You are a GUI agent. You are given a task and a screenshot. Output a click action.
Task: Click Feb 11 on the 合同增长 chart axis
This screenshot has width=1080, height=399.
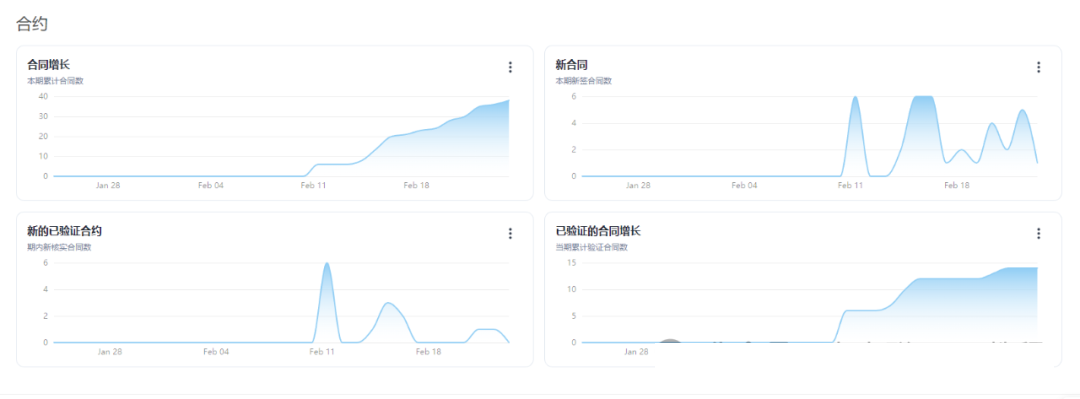point(313,185)
